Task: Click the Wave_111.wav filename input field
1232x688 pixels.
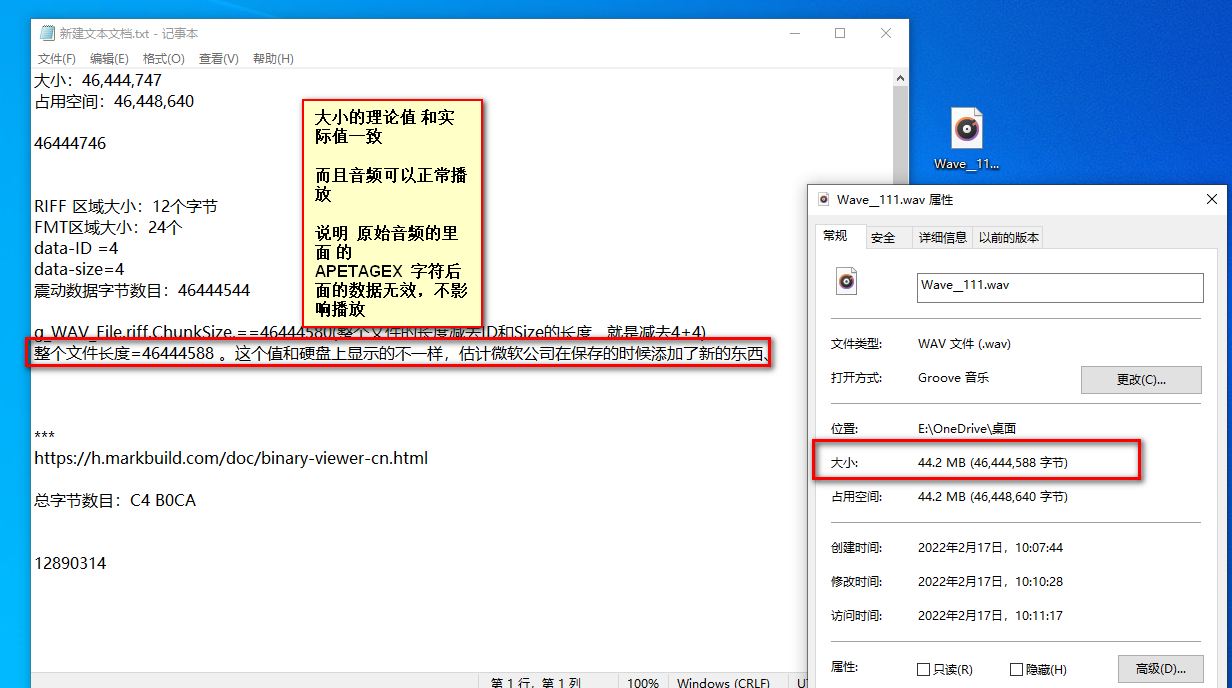Action: [x=1060, y=288]
